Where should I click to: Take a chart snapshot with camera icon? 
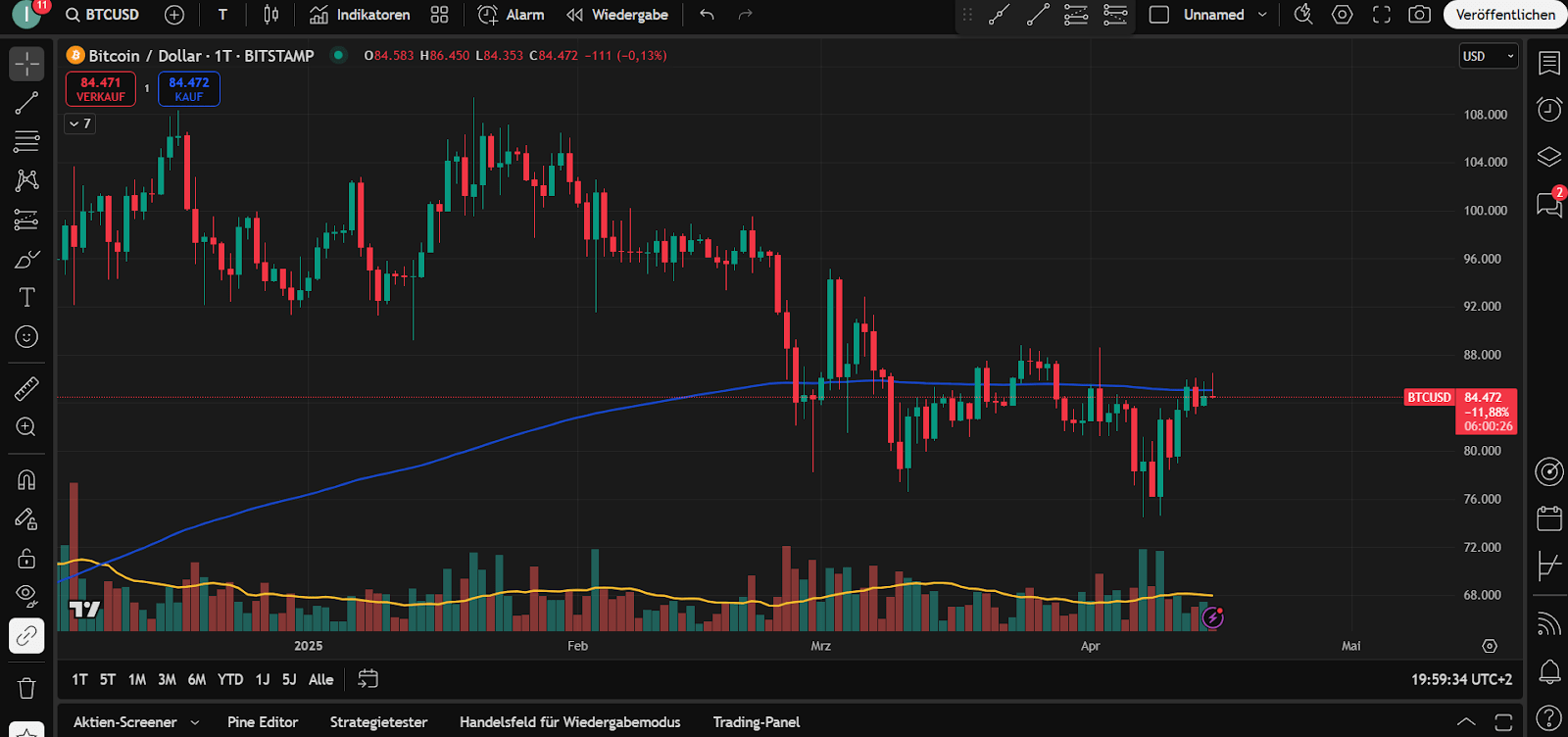[x=1419, y=15]
